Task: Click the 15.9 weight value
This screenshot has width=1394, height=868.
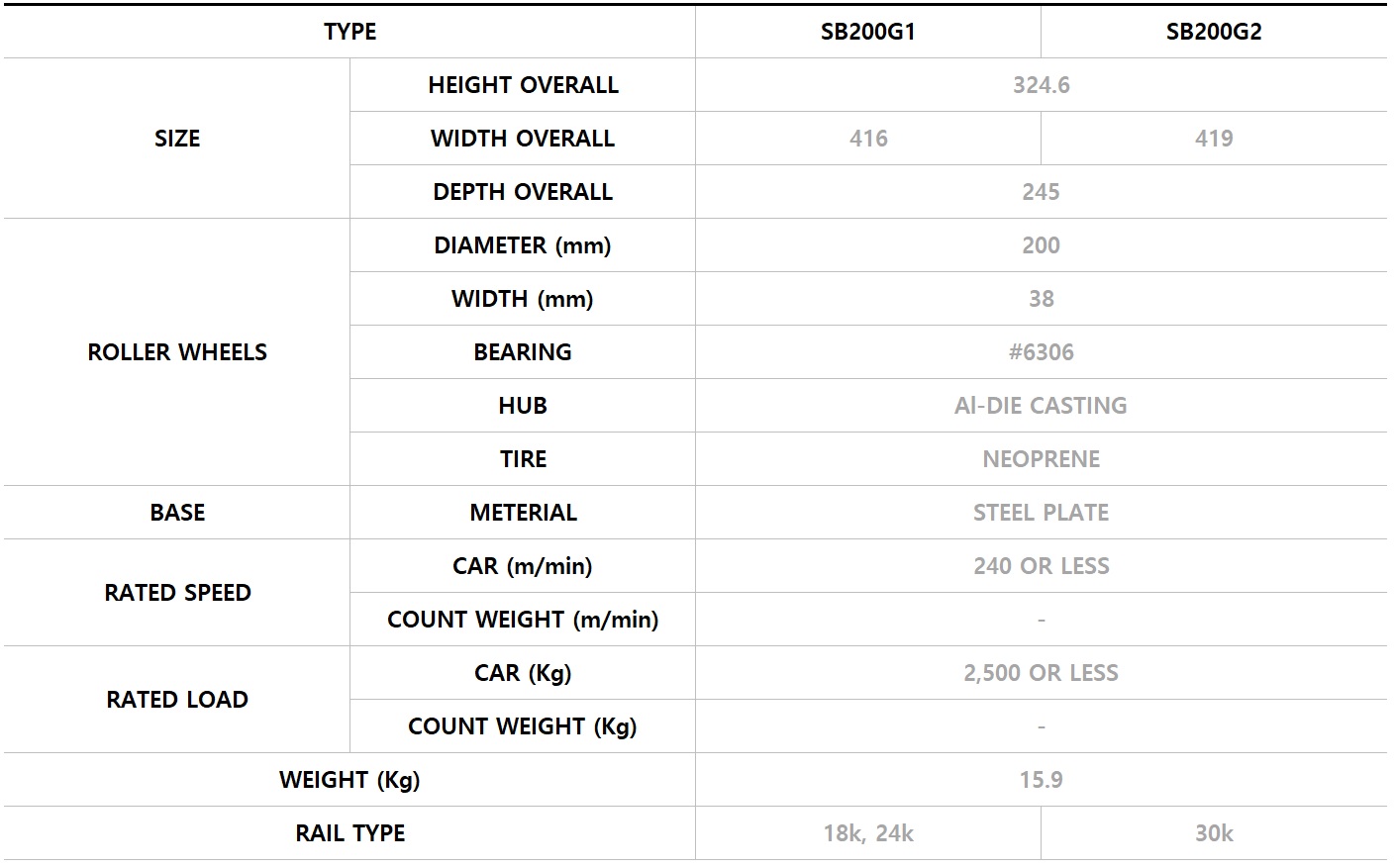Action: point(1042,780)
